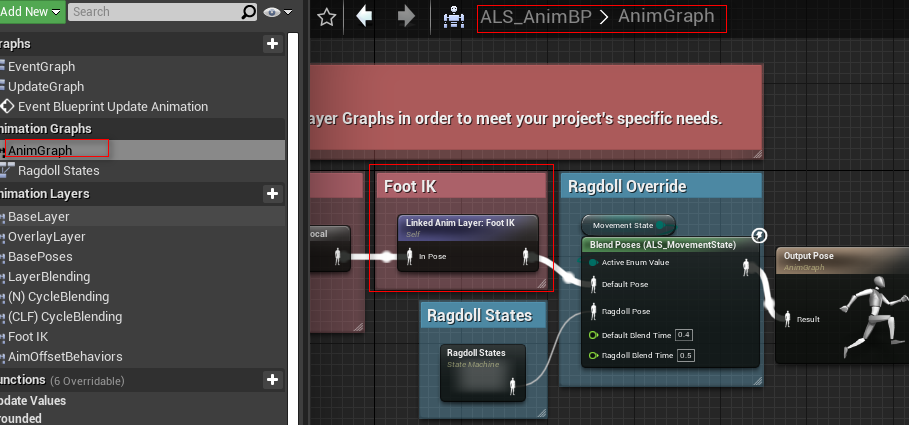Viewport: 909px width, 425px height.
Task: Select AnimGraph in the breadcrumb
Action: 666,17
